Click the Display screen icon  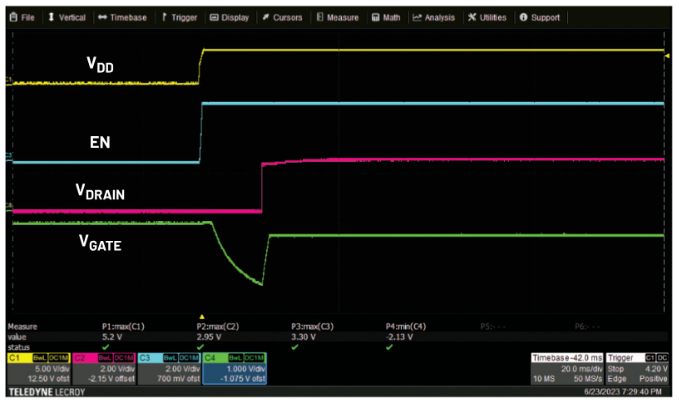tap(216, 18)
